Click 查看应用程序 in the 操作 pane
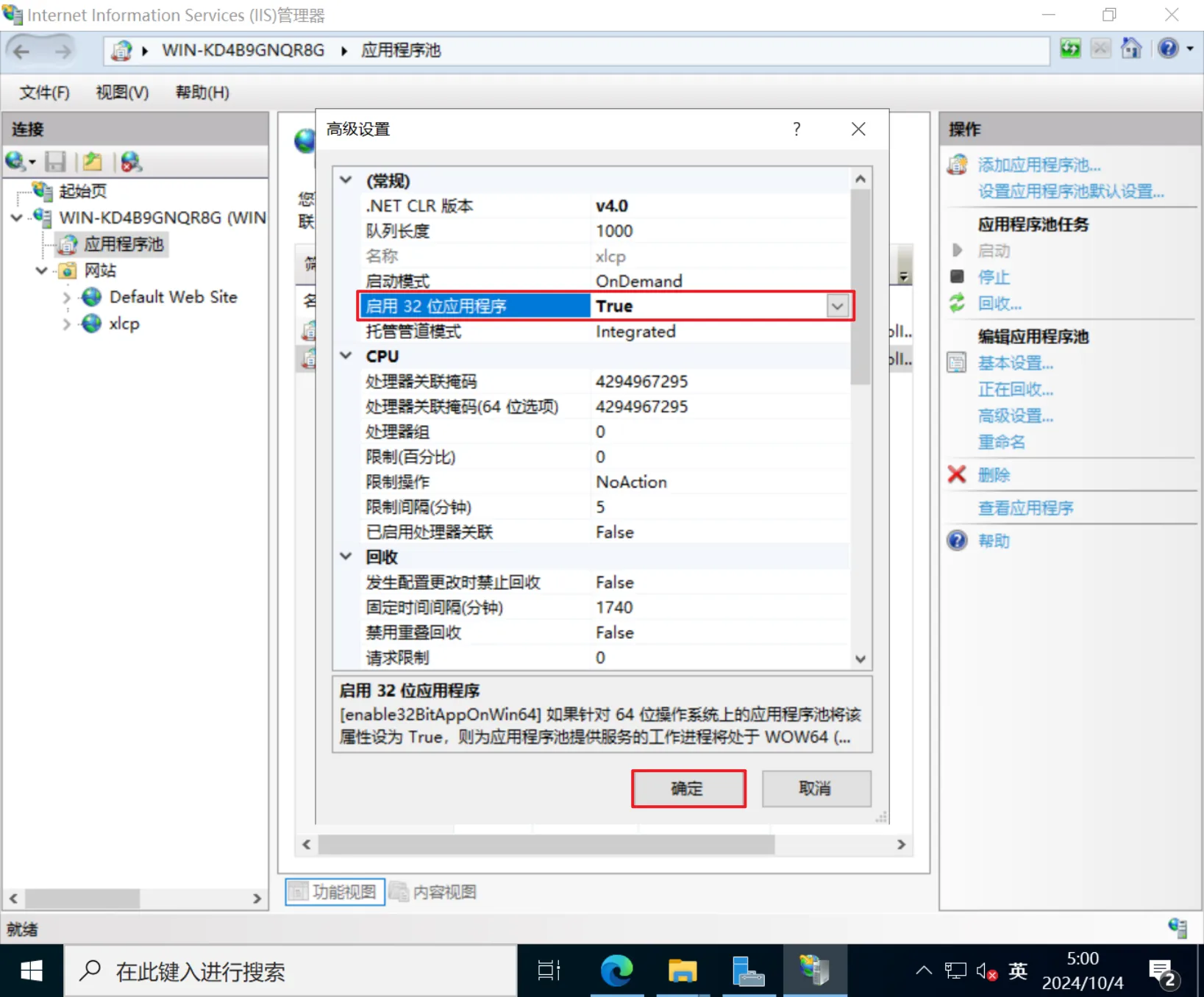1204x997 pixels. click(1025, 508)
